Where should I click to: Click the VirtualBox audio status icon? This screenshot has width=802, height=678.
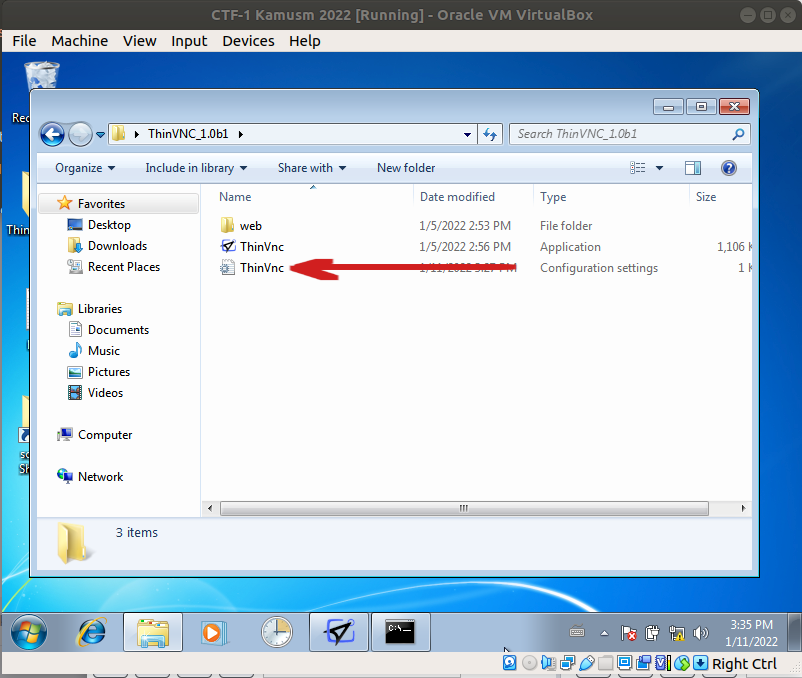coord(548,663)
